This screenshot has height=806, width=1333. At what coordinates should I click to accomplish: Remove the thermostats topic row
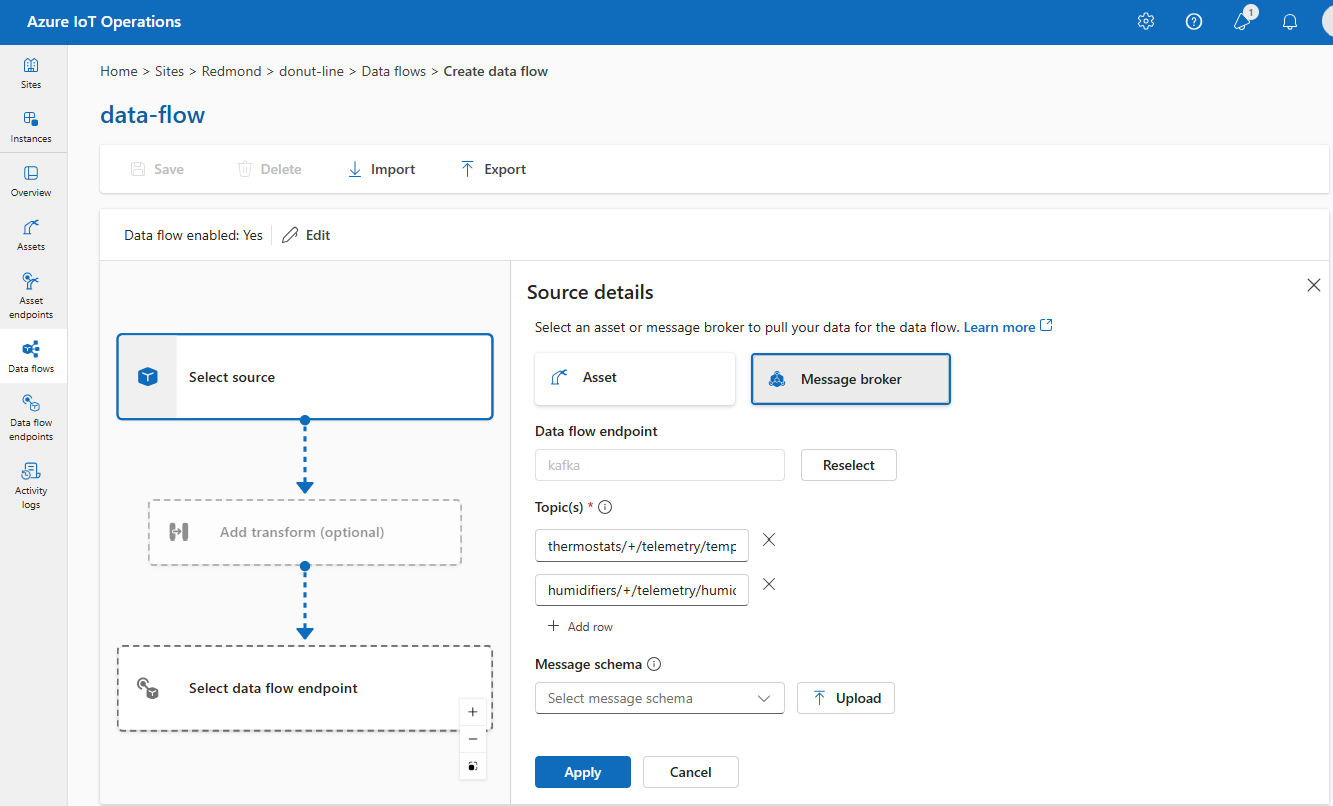[x=769, y=540]
